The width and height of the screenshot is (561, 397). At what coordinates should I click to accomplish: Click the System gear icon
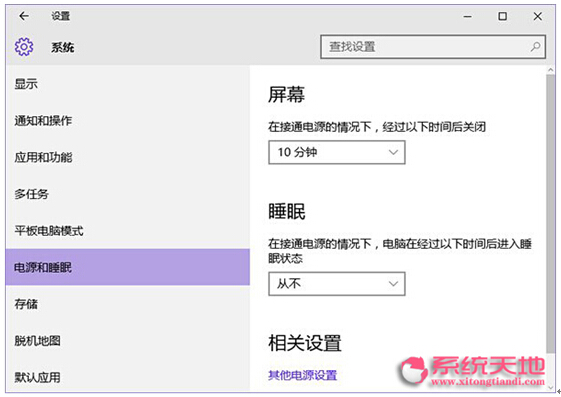tap(24, 46)
